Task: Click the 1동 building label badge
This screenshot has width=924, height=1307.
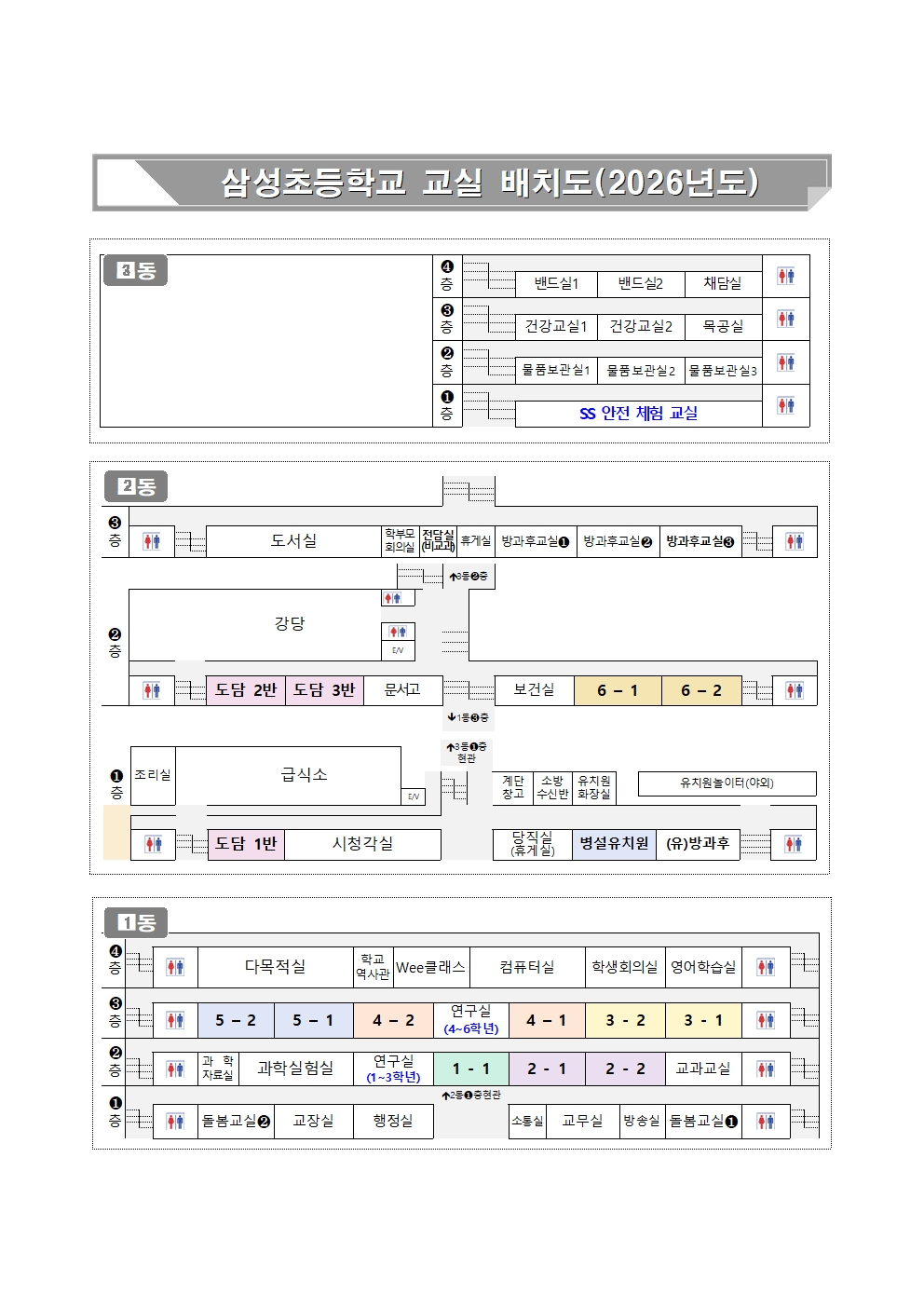Action: pos(136,922)
